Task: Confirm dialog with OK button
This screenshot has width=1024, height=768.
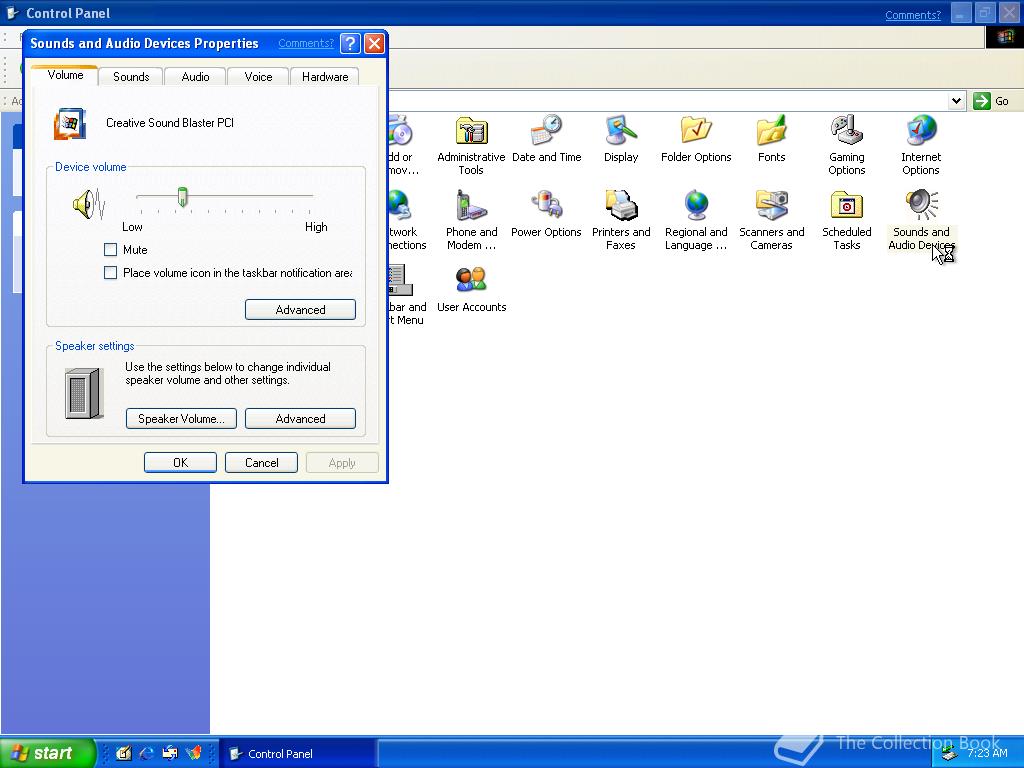Action: 180,462
